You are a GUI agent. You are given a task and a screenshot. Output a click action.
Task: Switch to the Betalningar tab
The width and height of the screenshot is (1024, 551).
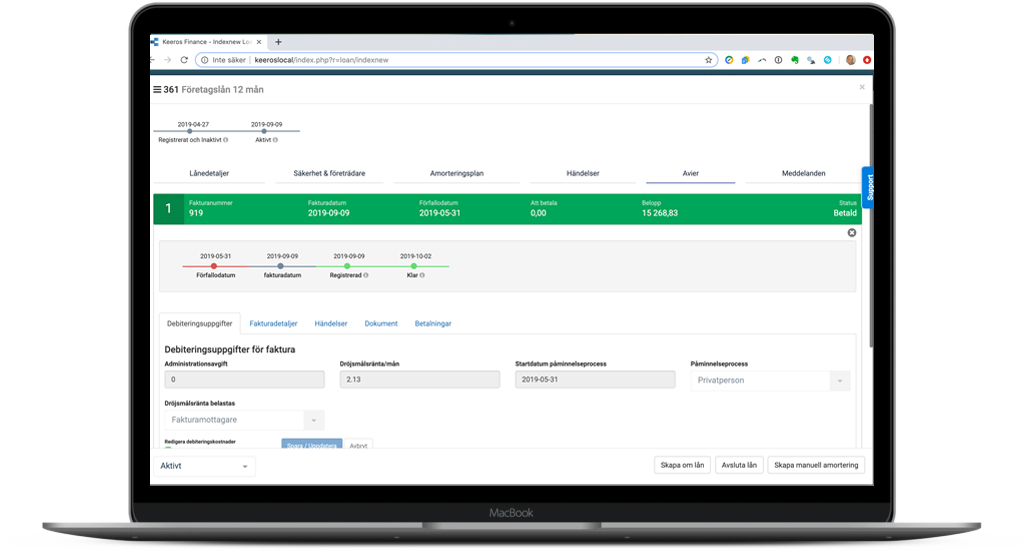[x=433, y=324]
